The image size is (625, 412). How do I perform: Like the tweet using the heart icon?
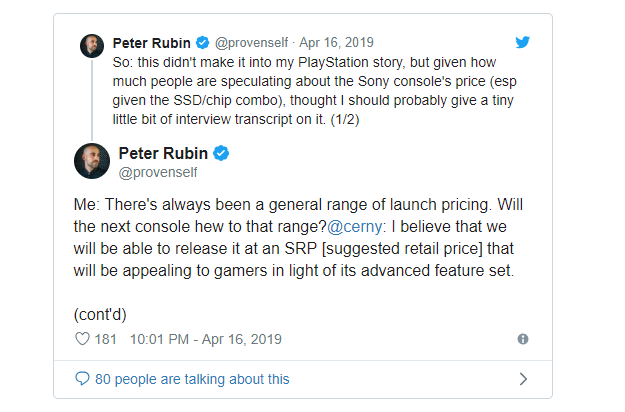pos(83,339)
